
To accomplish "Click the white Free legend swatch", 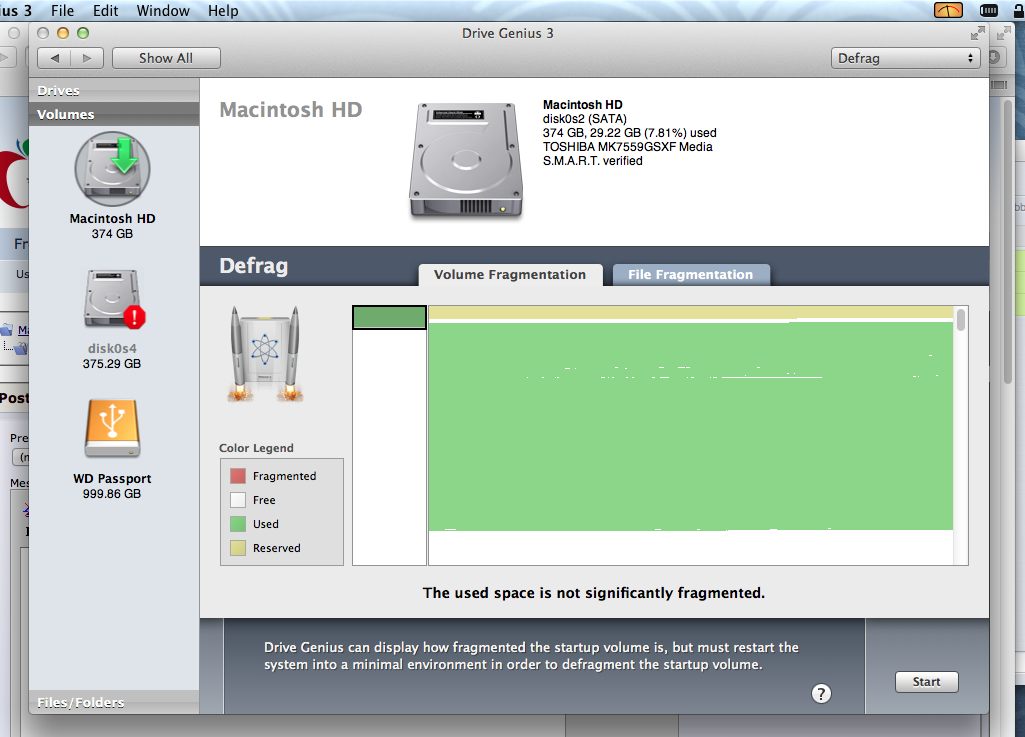I will pyautogui.click(x=238, y=500).
